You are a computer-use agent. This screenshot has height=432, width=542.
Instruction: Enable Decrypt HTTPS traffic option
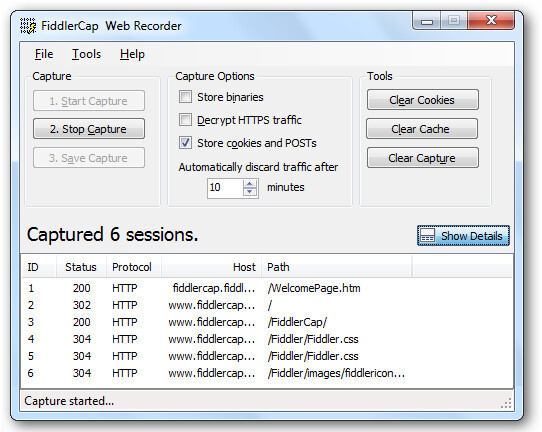click(x=185, y=120)
